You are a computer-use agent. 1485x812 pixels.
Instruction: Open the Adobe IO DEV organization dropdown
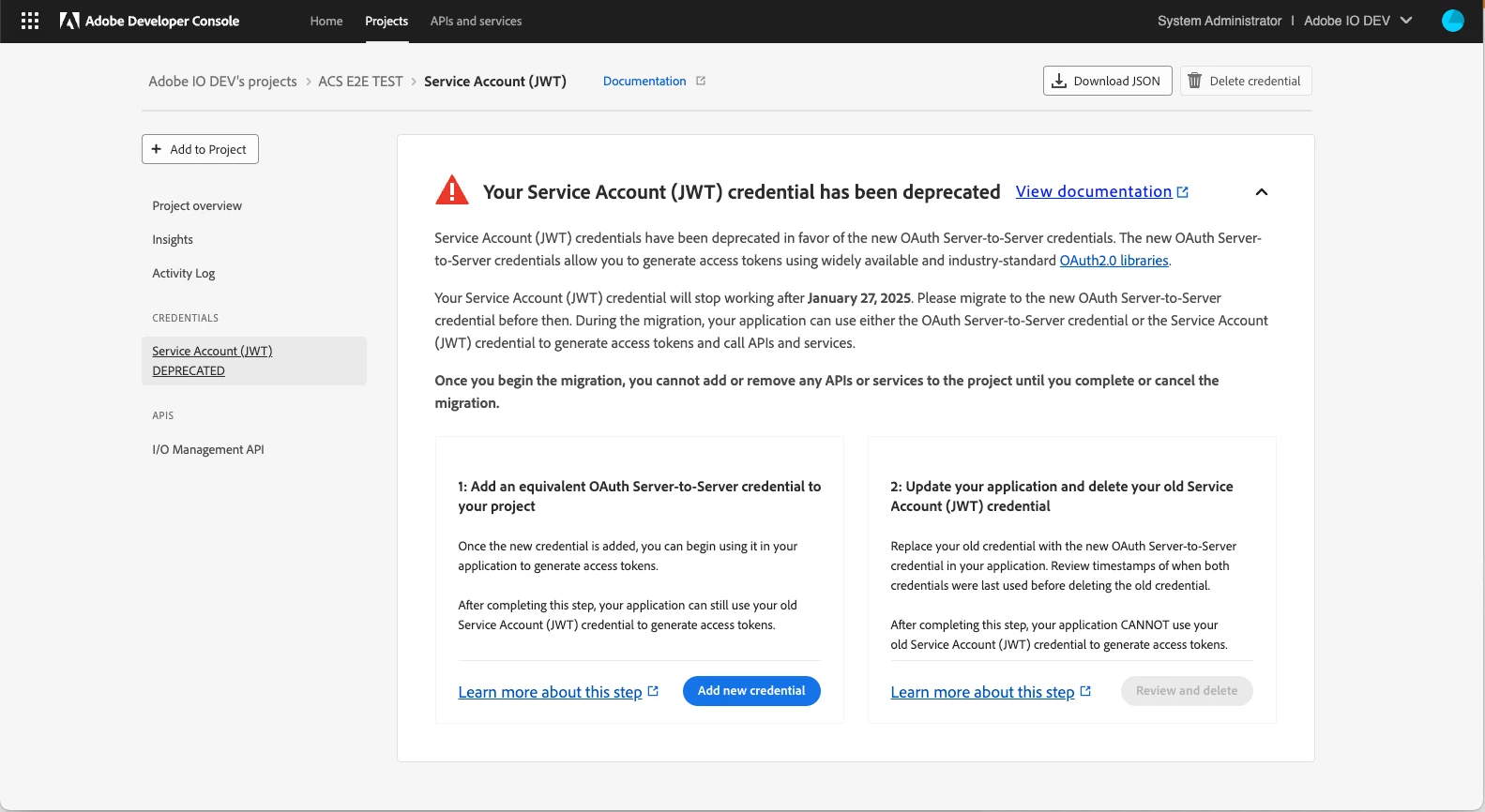1357,21
